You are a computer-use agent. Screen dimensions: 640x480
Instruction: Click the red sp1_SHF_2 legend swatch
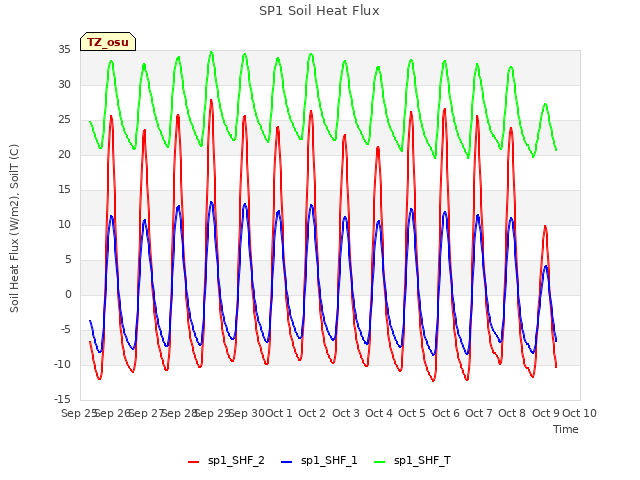click(193, 462)
